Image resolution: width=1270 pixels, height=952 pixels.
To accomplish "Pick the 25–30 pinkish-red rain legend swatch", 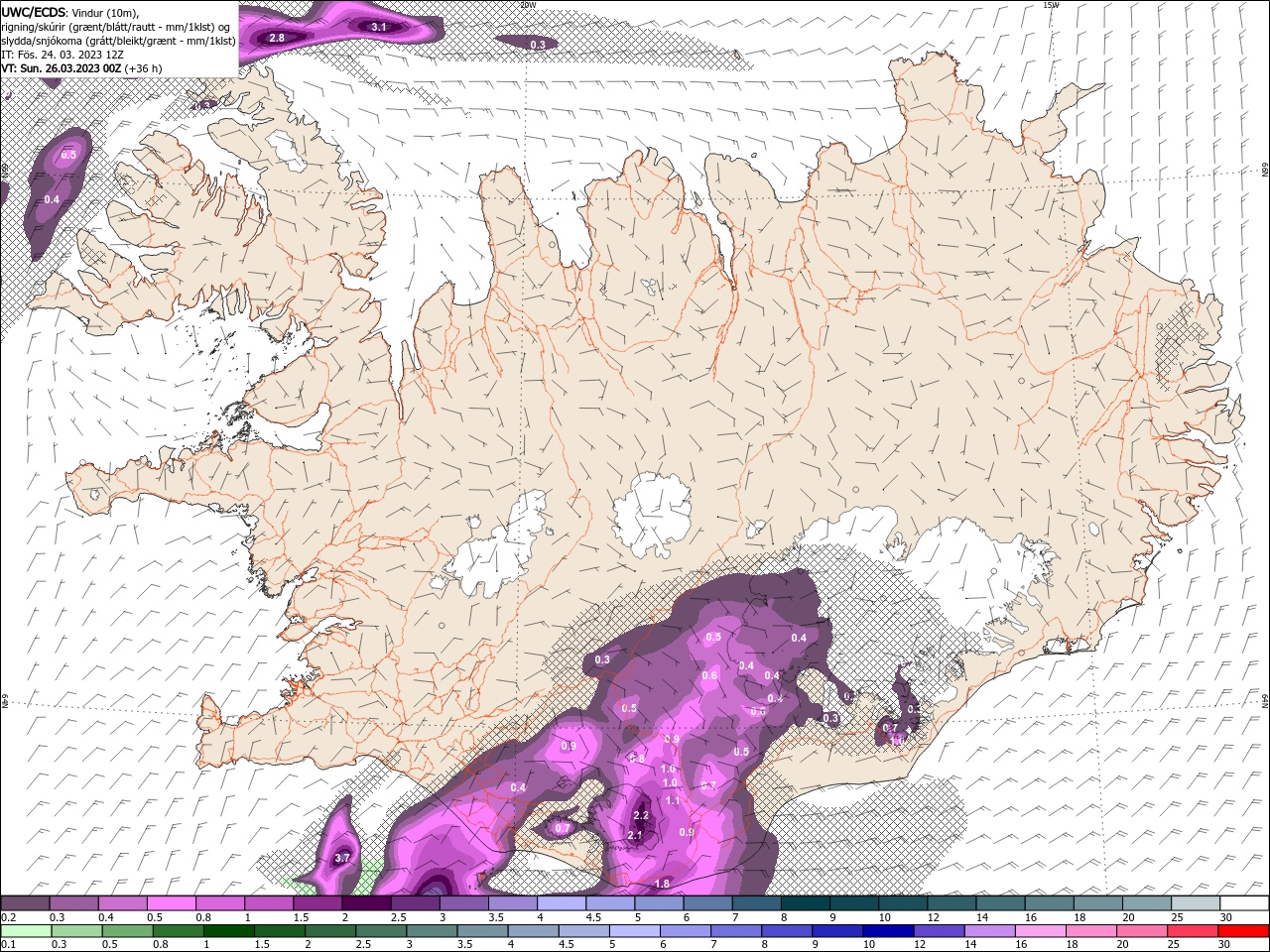I will [x=1193, y=931].
